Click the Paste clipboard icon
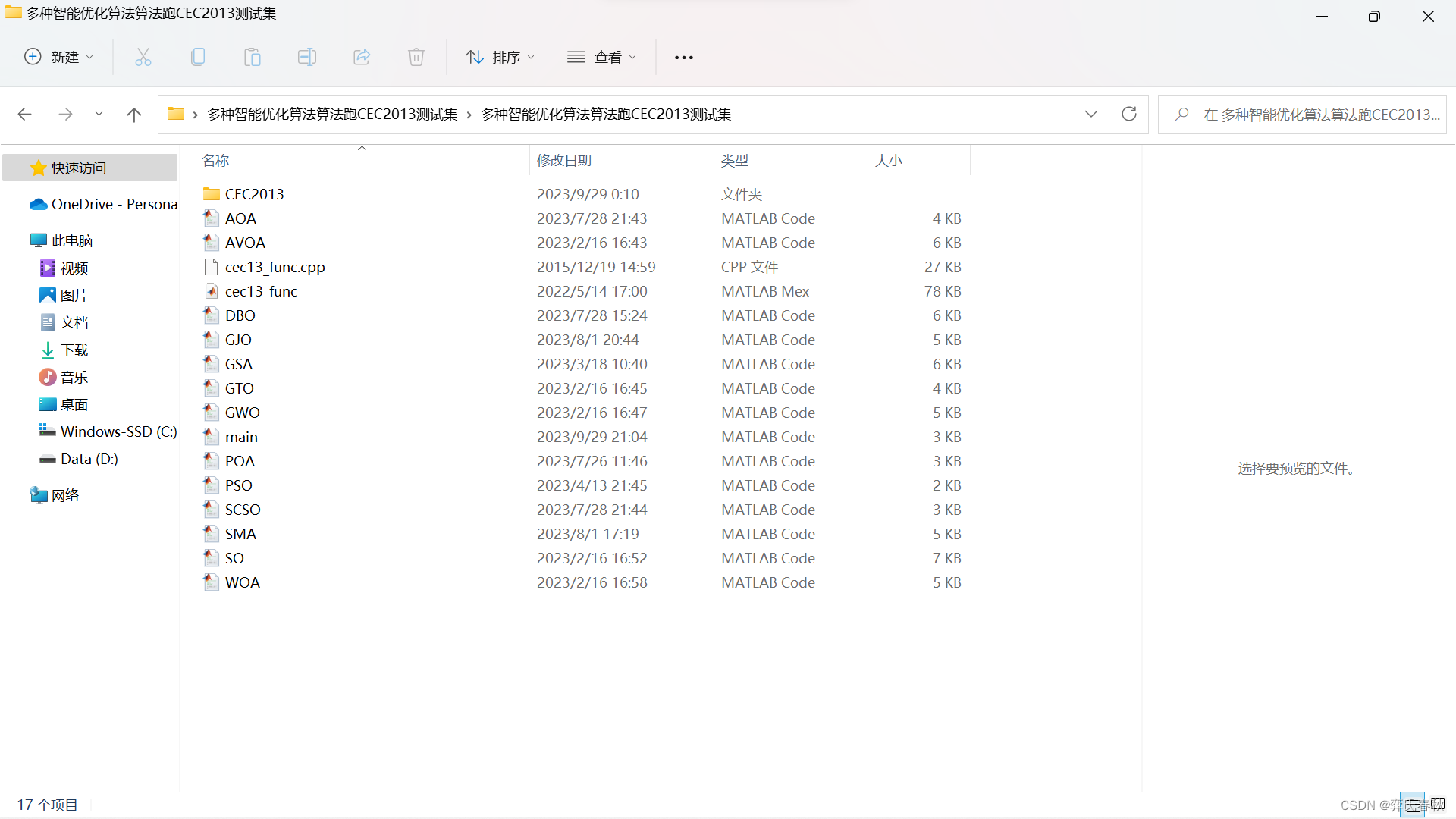Screen dimensions: 1456x819 (x=253, y=57)
